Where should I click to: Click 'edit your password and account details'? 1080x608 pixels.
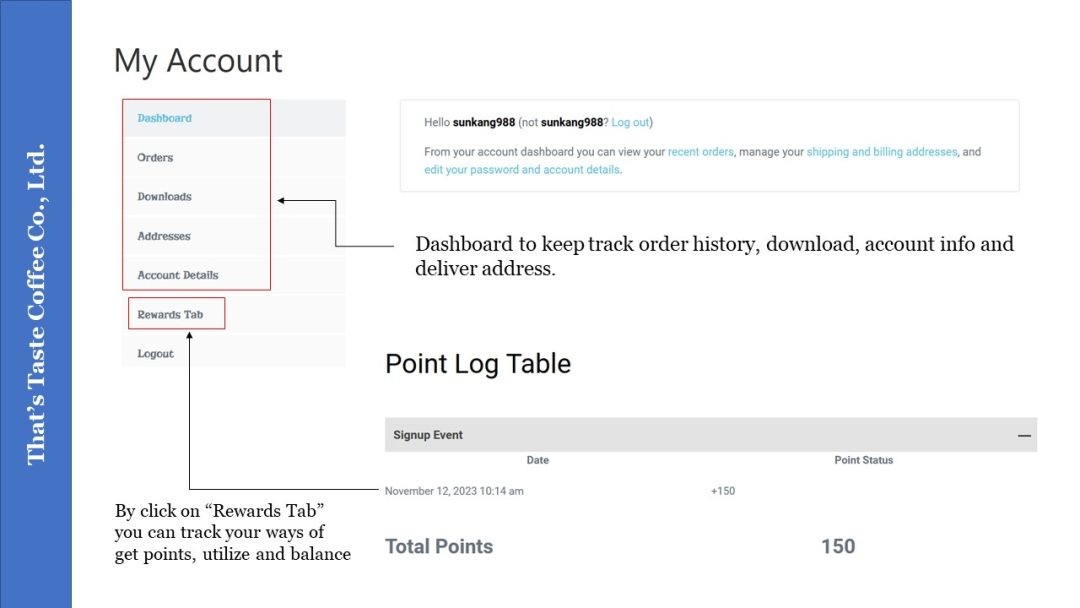(x=522, y=170)
